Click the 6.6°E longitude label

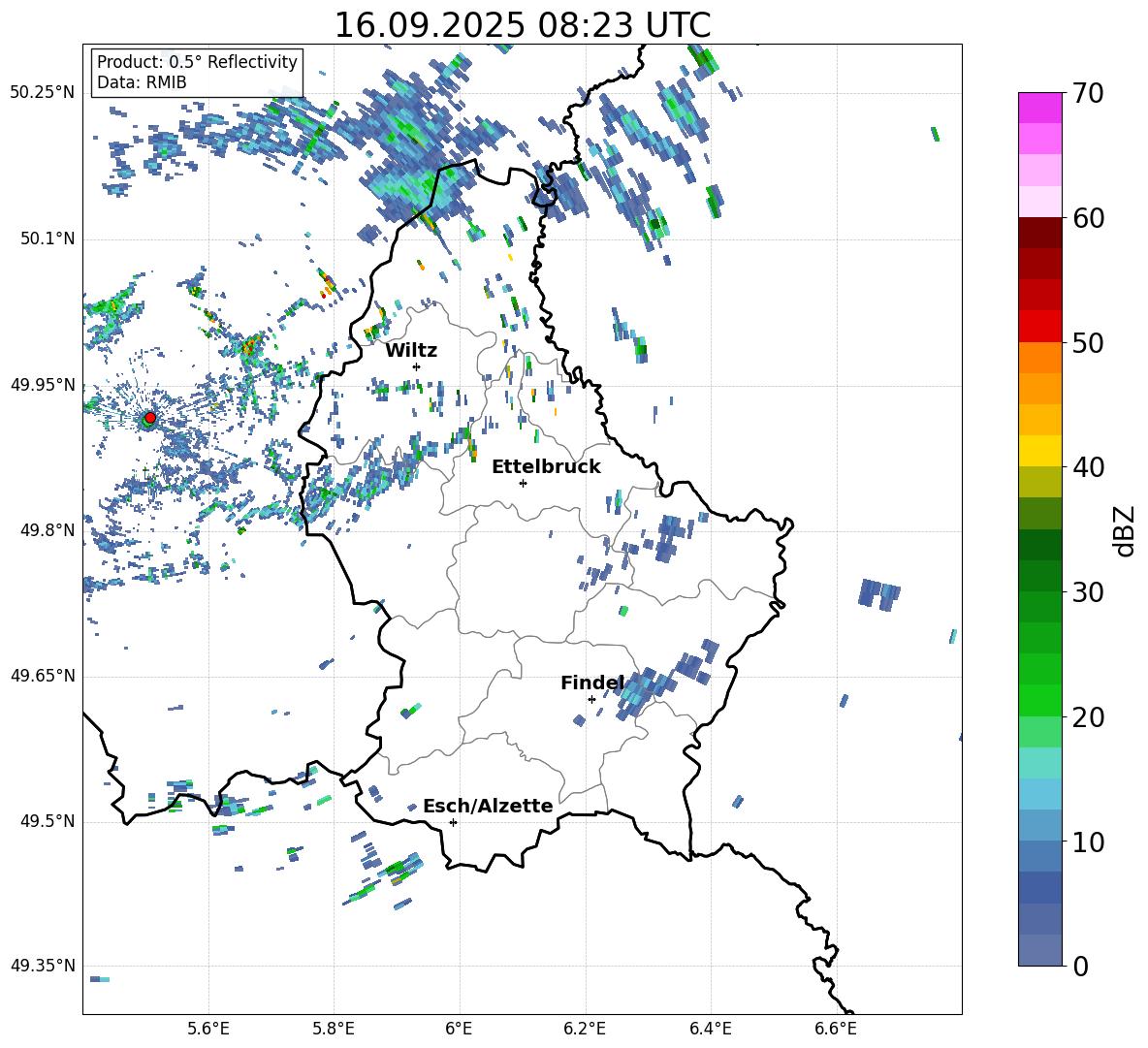tap(836, 1029)
